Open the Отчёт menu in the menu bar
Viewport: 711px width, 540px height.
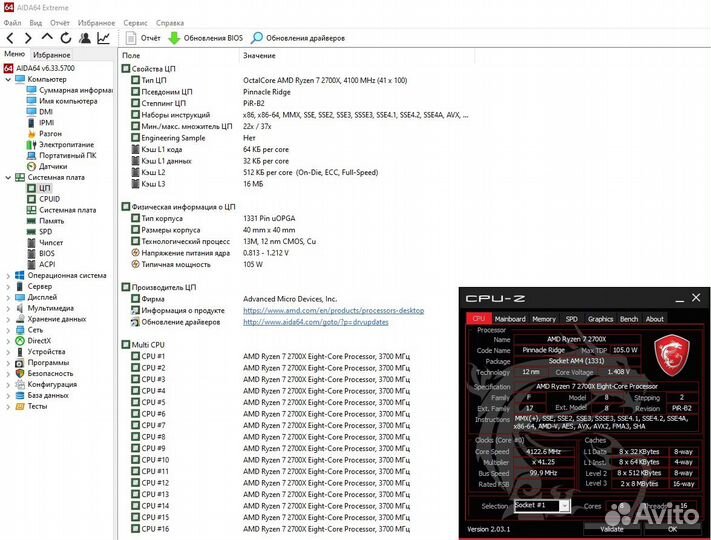click(60, 23)
